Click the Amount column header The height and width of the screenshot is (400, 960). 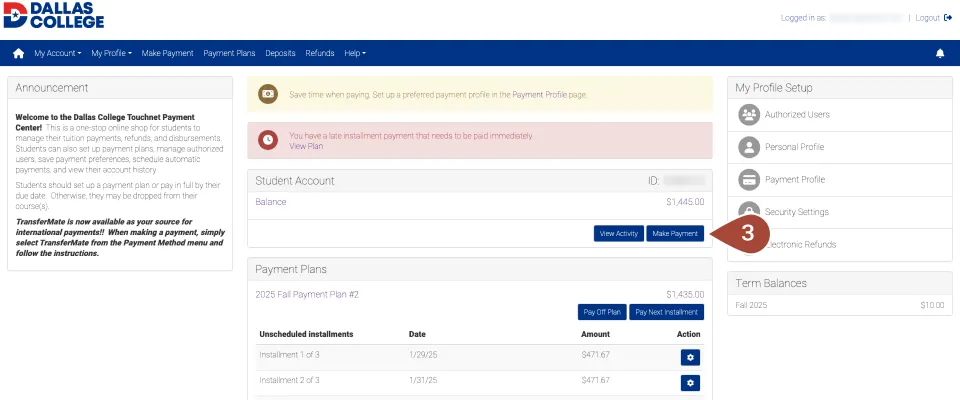(x=595, y=334)
